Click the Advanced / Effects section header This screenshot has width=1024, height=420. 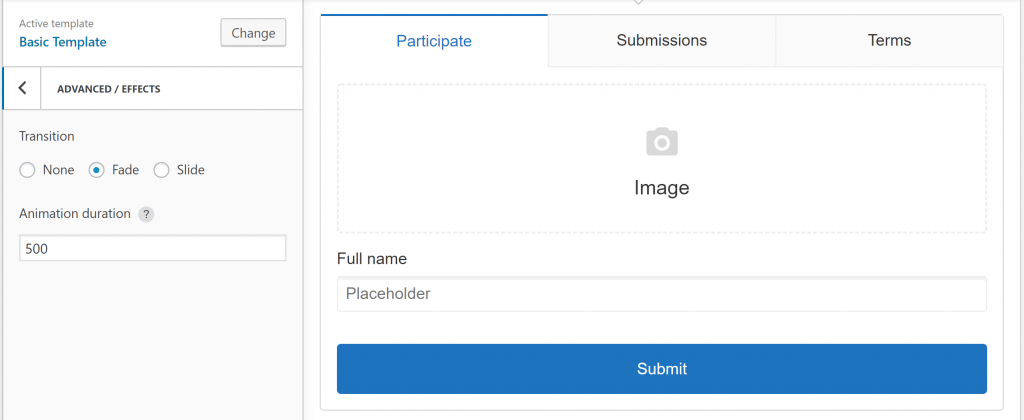(x=109, y=89)
